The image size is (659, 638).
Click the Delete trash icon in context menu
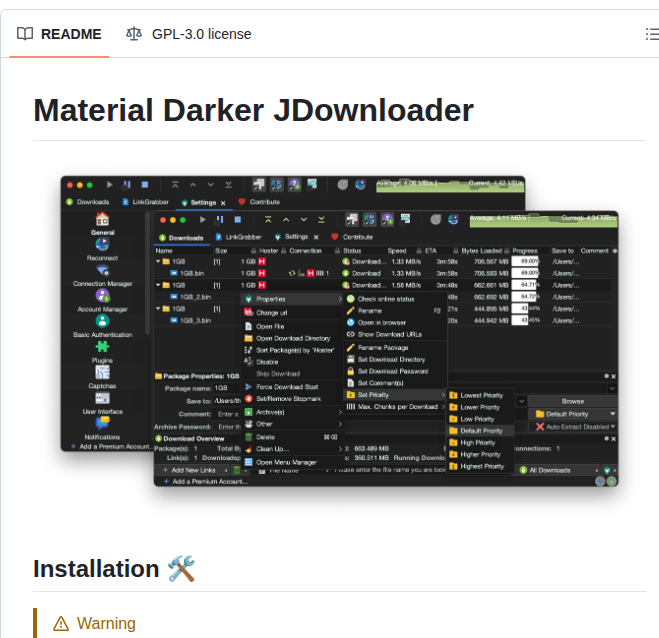(x=249, y=437)
